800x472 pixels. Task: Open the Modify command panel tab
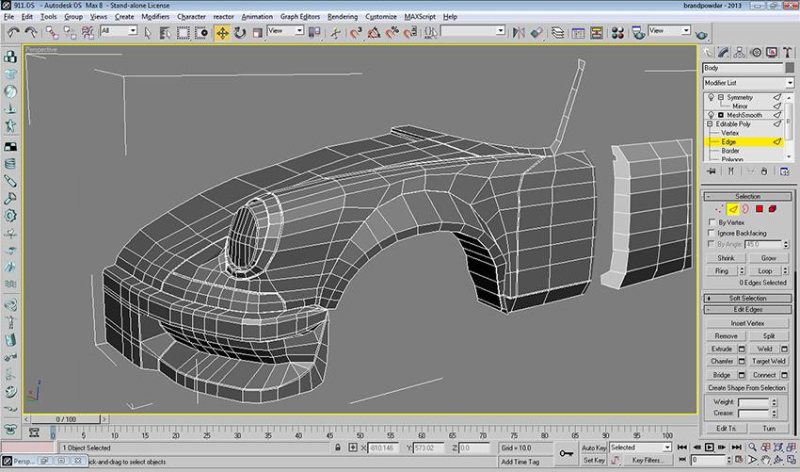click(725, 50)
